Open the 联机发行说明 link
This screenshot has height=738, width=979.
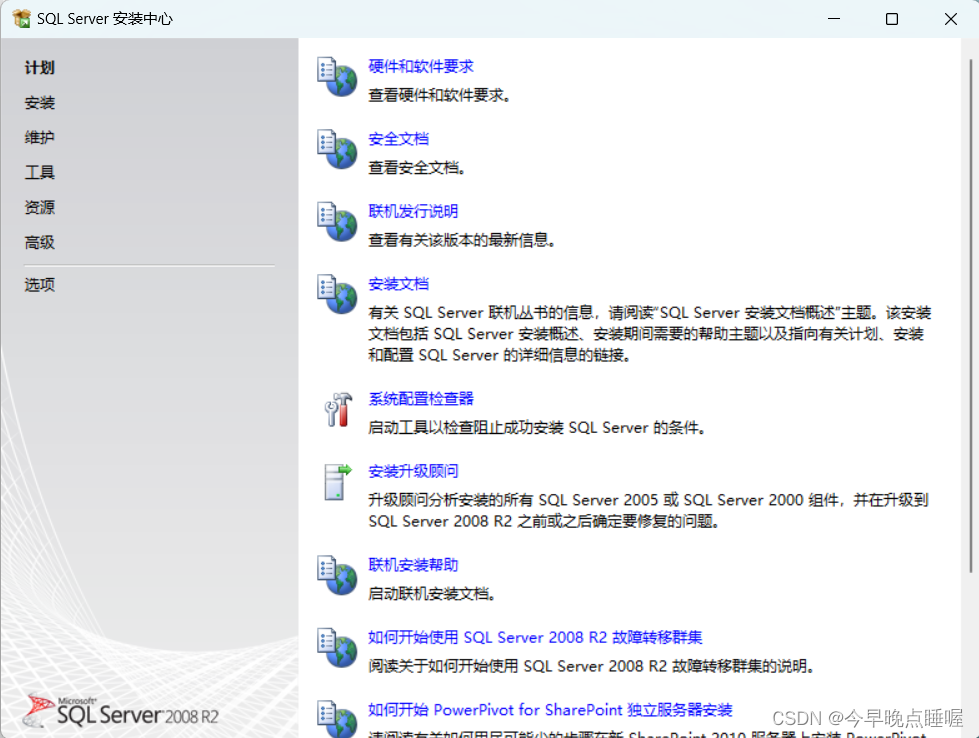413,211
